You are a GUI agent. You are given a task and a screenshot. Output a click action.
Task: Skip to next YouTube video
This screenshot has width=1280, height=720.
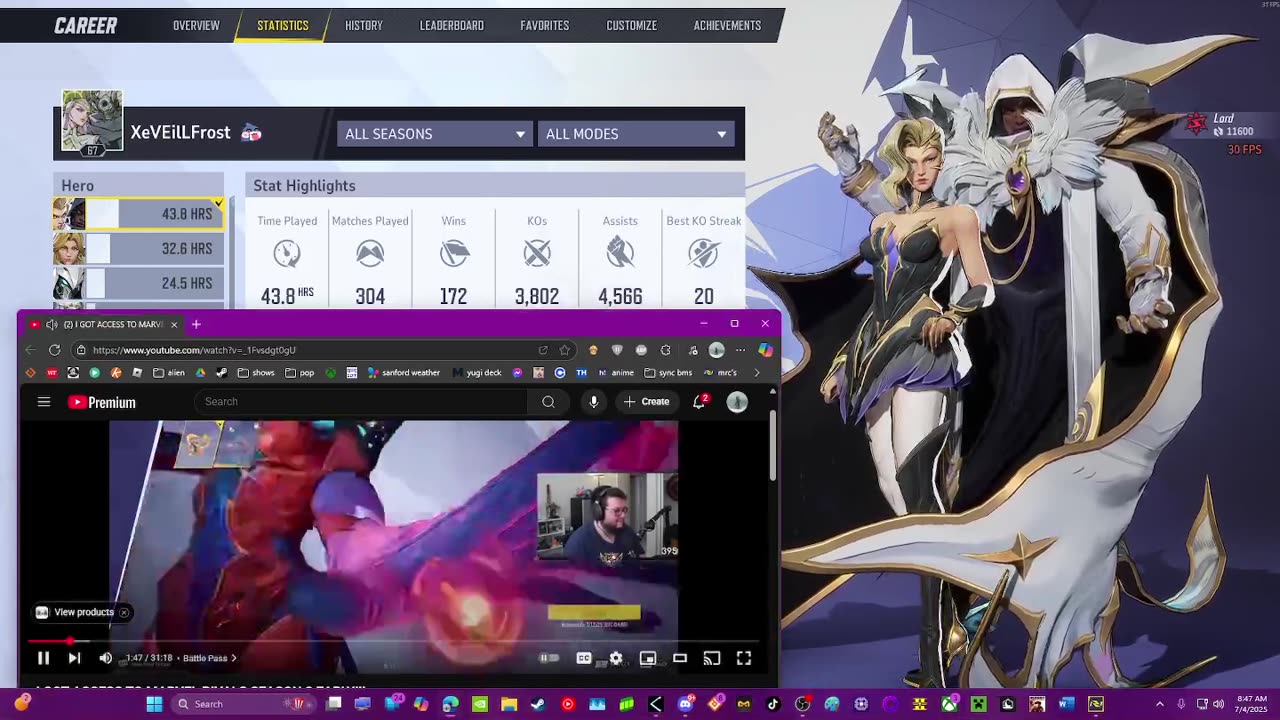[x=74, y=658]
